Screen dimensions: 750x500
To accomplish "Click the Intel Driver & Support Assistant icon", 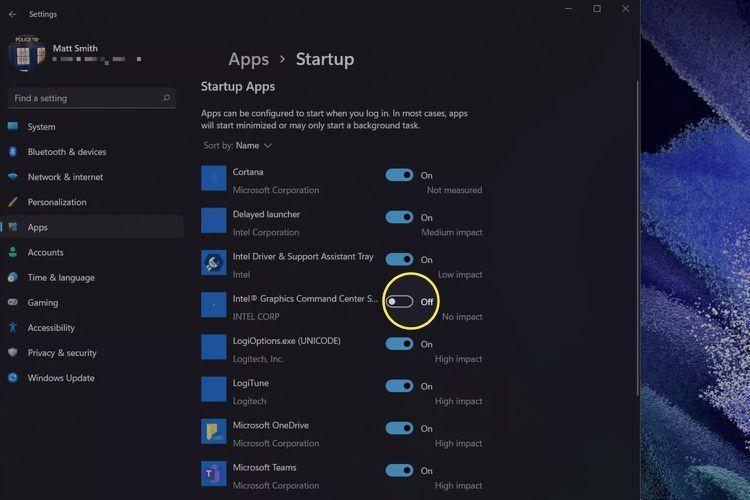I will click(214, 263).
